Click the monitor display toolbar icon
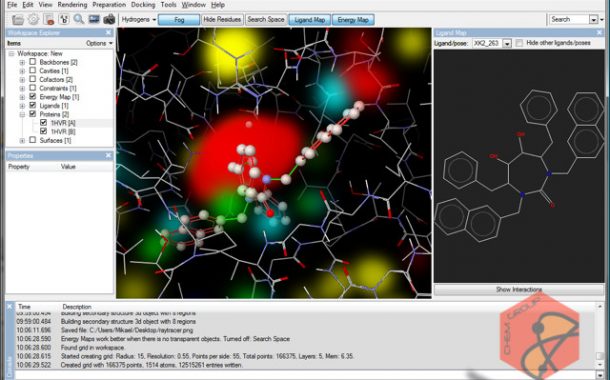This screenshot has width=610, height=380. click(94, 19)
